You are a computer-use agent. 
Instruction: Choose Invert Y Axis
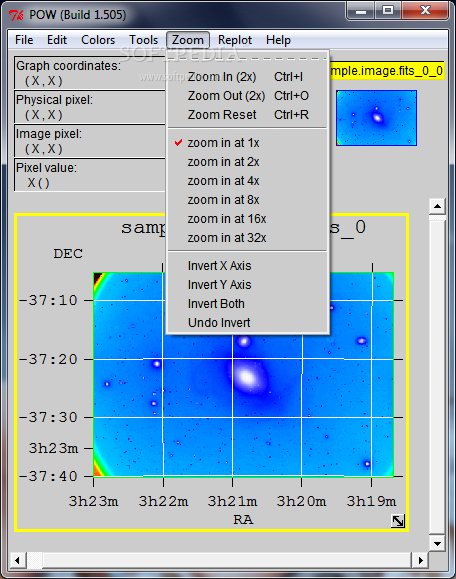[x=247, y=285]
